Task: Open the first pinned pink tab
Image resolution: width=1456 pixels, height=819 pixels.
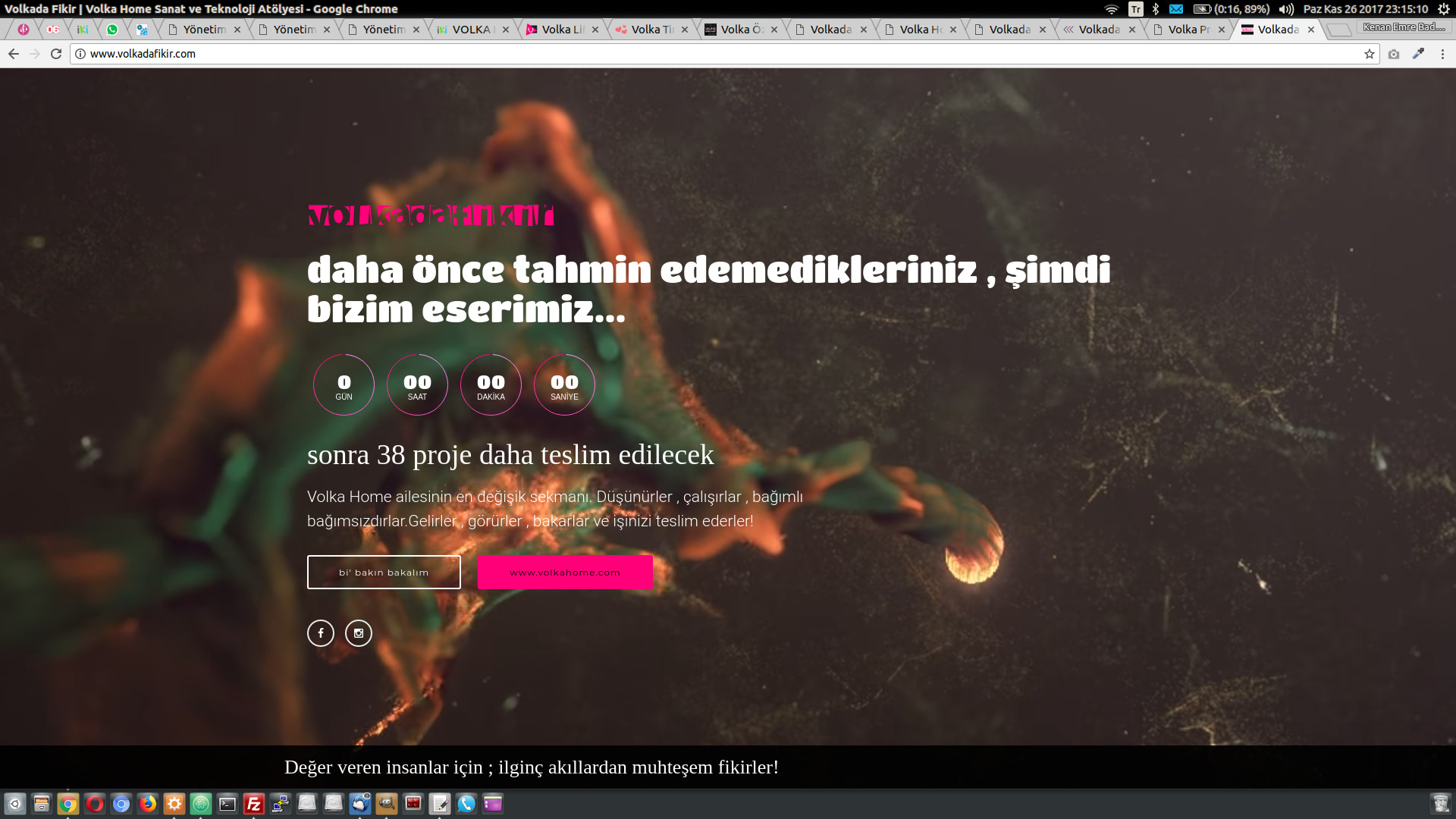Action: click(x=24, y=30)
